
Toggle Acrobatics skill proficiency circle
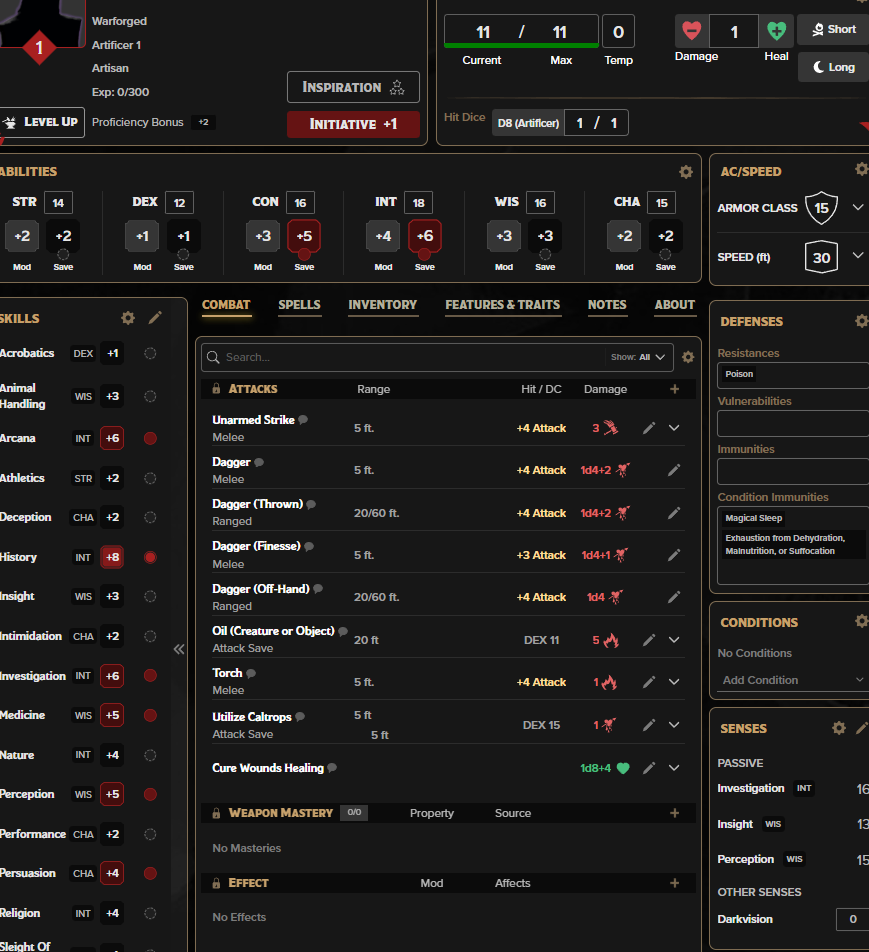150,353
